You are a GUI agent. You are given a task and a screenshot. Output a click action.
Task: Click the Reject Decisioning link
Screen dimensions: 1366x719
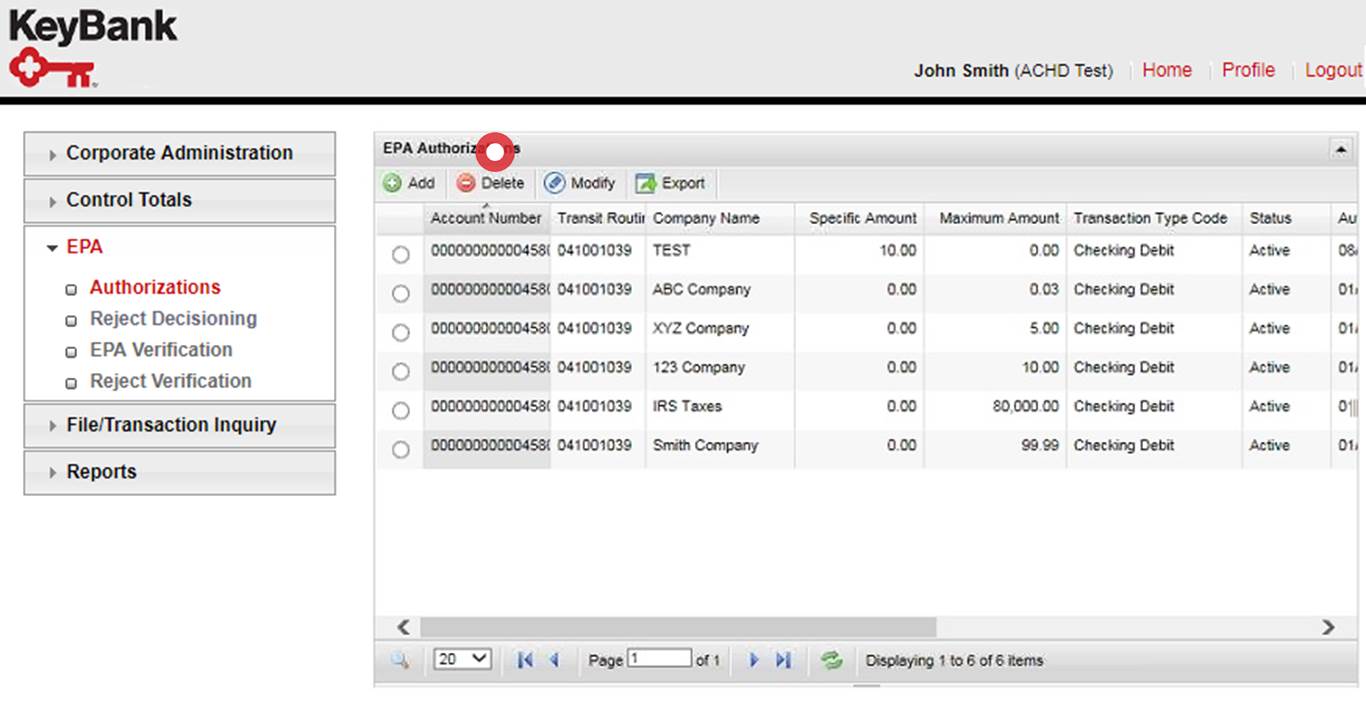point(173,318)
